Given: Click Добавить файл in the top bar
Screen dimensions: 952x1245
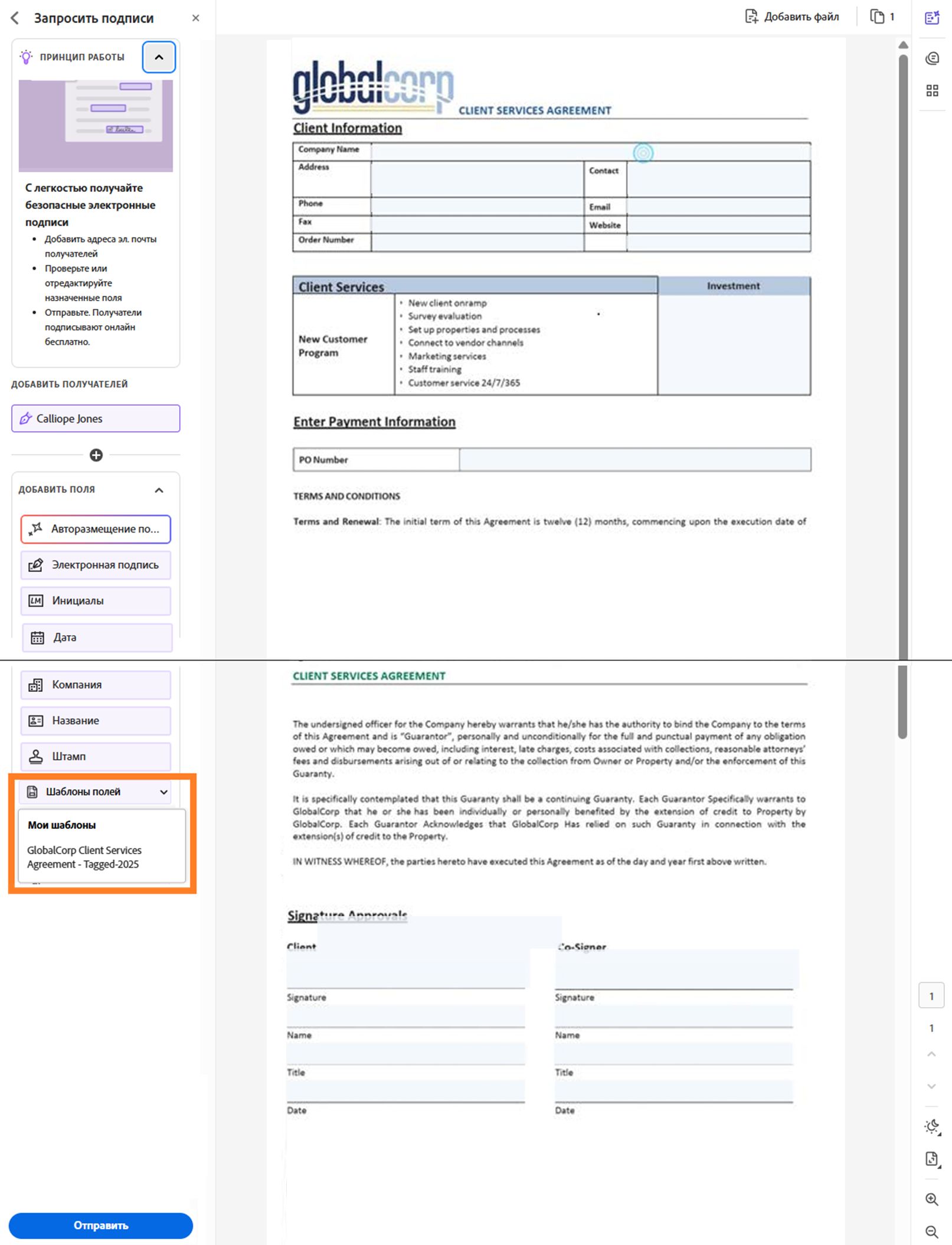Looking at the screenshot, I should tap(792, 17).
